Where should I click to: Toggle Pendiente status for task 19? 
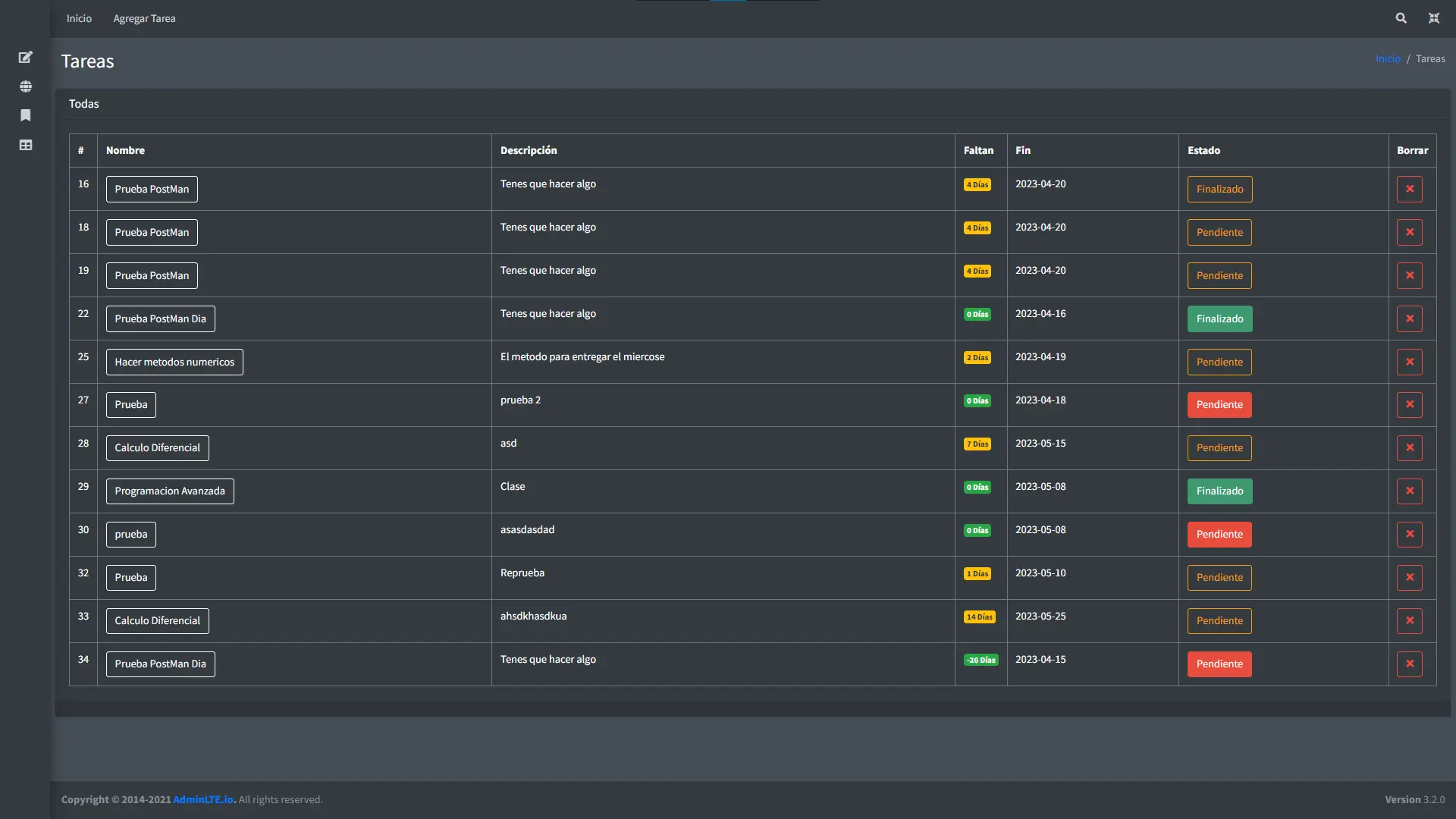(1219, 275)
